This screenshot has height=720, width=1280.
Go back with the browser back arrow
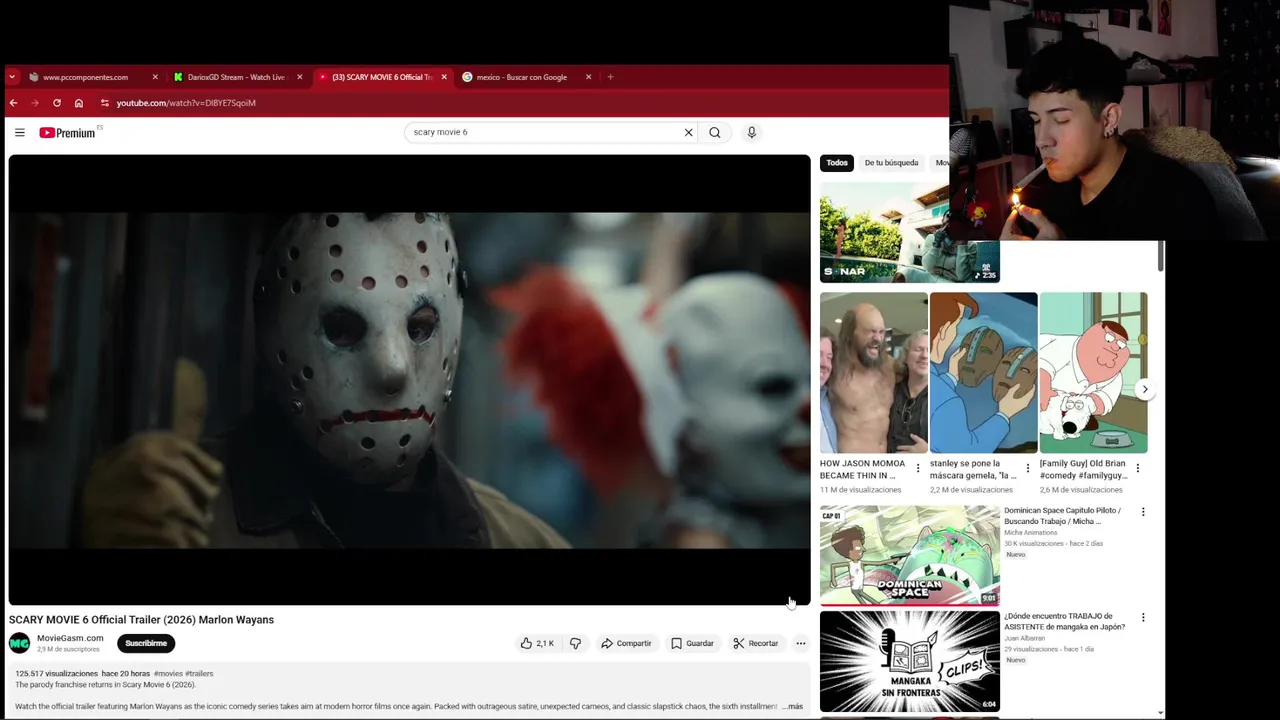tap(13, 103)
